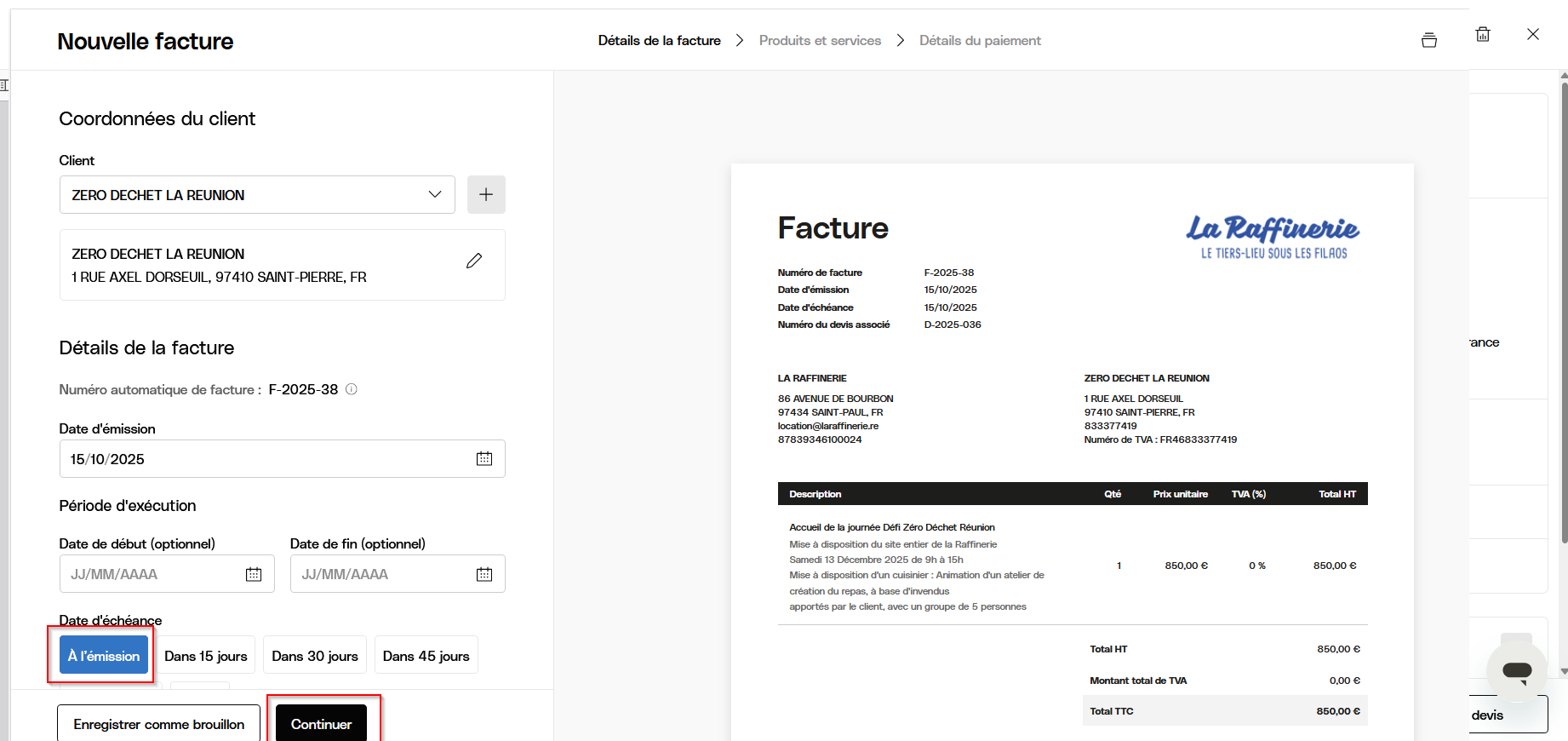The width and height of the screenshot is (1568, 741).
Task: Click the plus button to add client
Action: click(x=486, y=195)
